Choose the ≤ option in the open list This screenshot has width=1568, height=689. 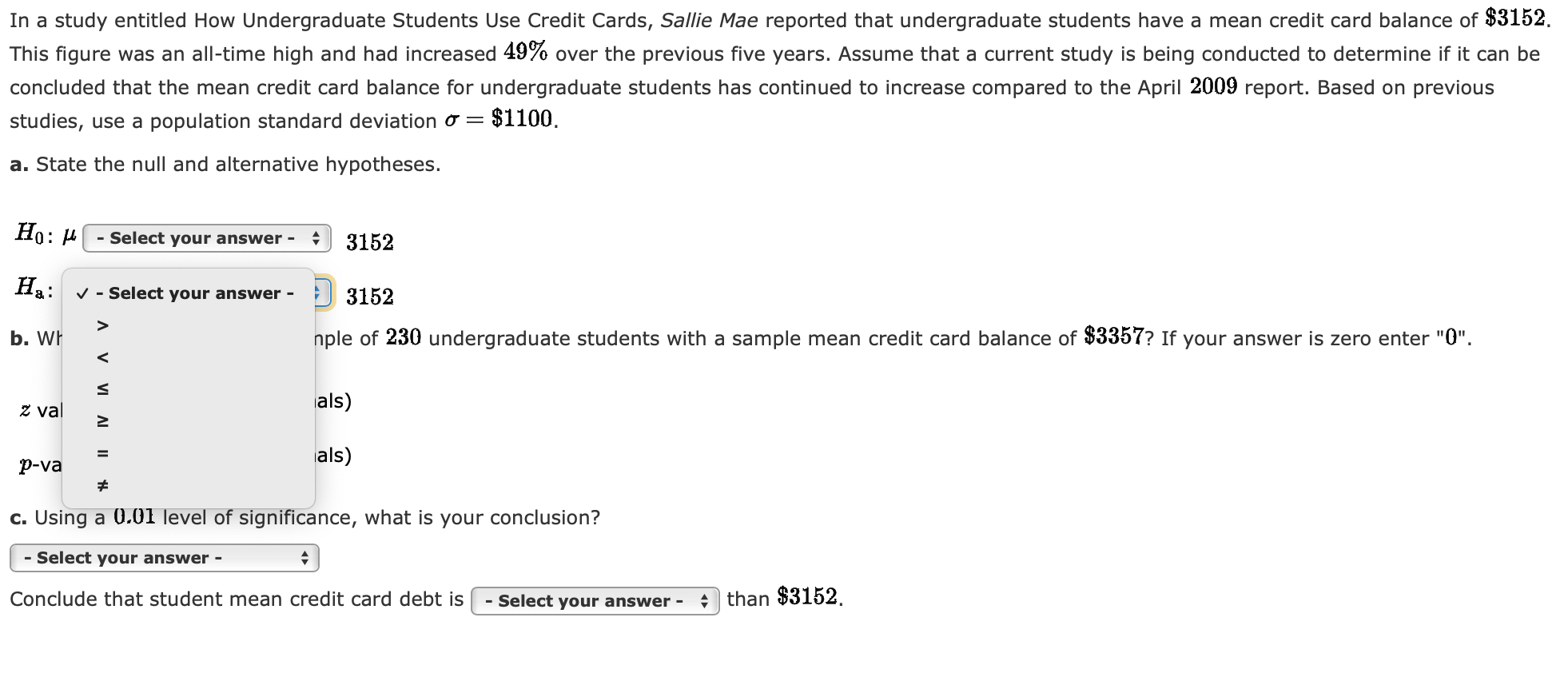coord(101,389)
